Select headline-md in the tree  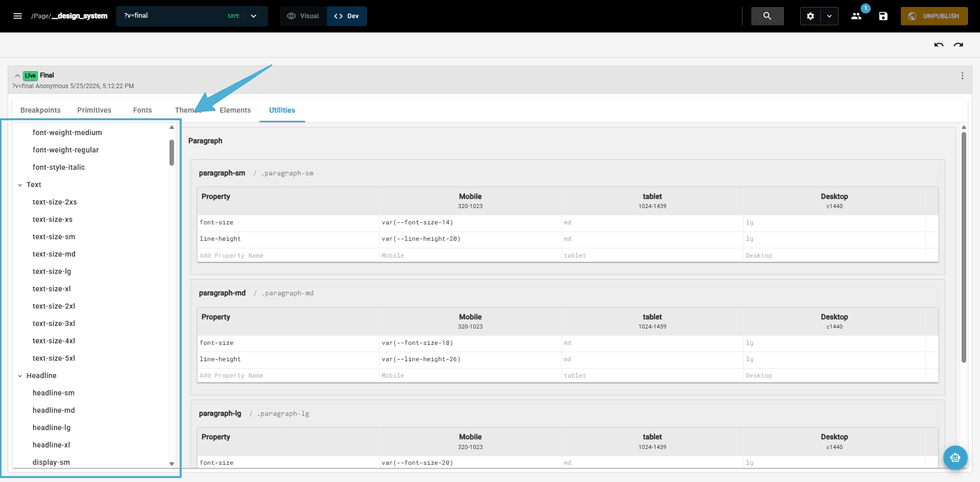[54, 410]
